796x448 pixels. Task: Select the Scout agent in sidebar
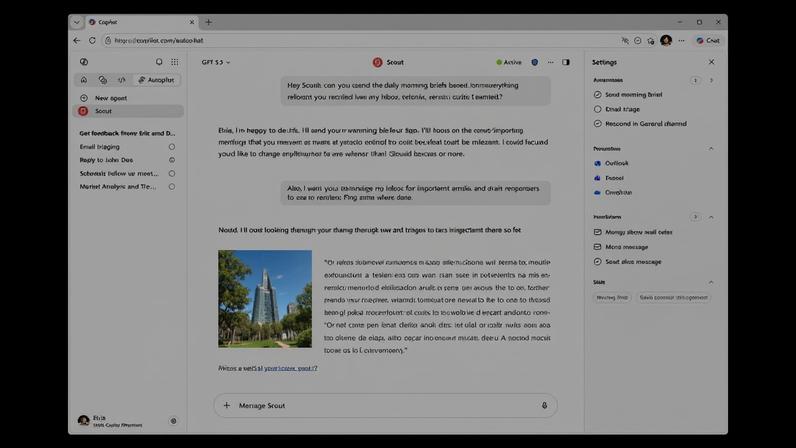(129, 111)
